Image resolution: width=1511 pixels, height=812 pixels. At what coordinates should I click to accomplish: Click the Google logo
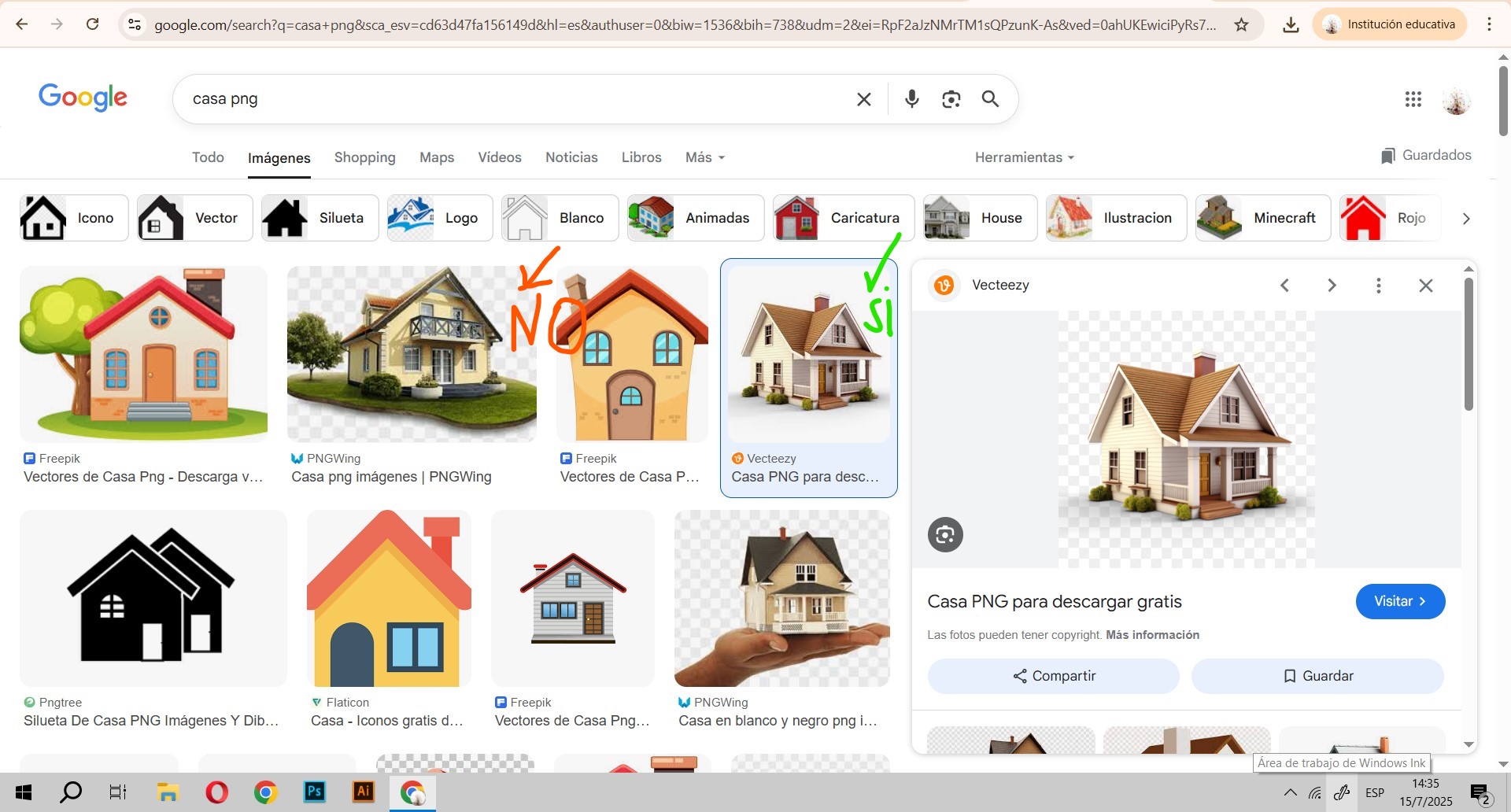83,98
